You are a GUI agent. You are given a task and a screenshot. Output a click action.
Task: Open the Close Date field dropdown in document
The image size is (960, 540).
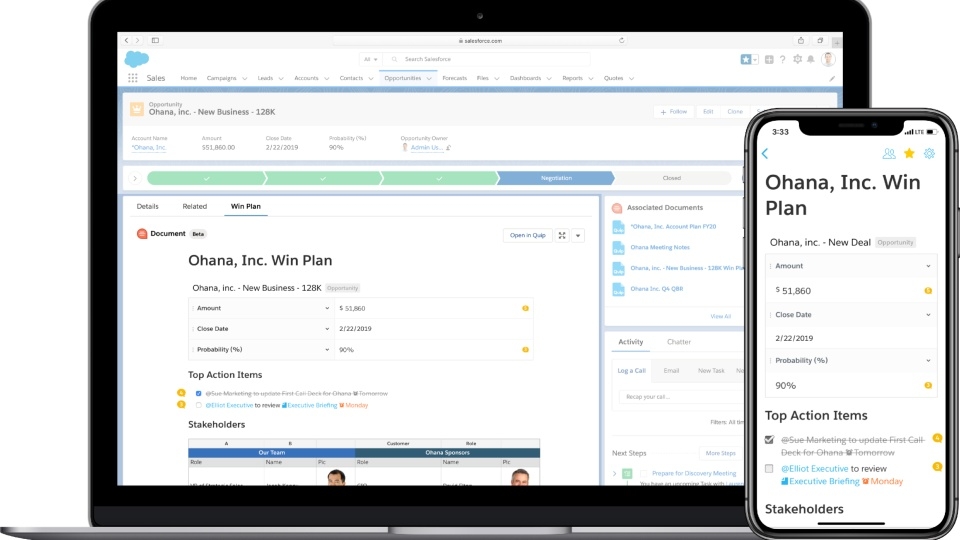coord(327,329)
